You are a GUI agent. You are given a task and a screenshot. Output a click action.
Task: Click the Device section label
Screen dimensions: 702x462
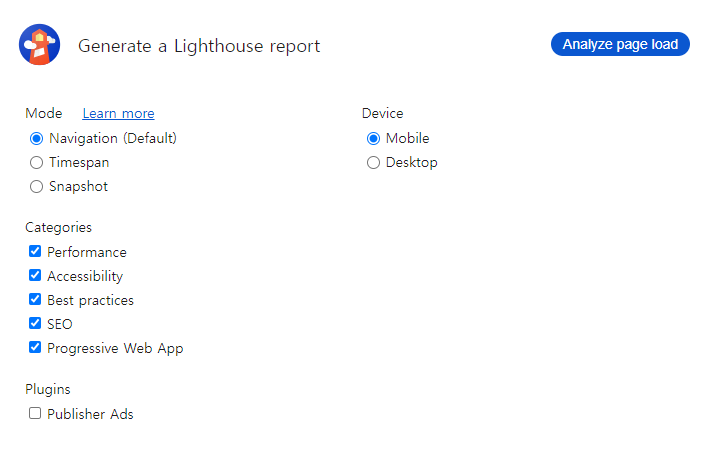coord(383,113)
